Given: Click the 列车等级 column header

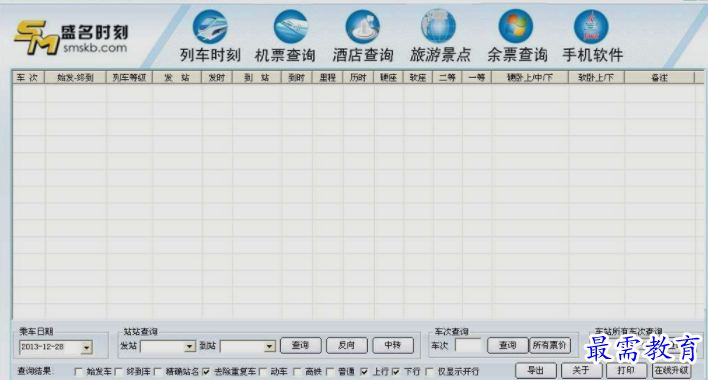Looking at the screenshot, I should [129, 78].
